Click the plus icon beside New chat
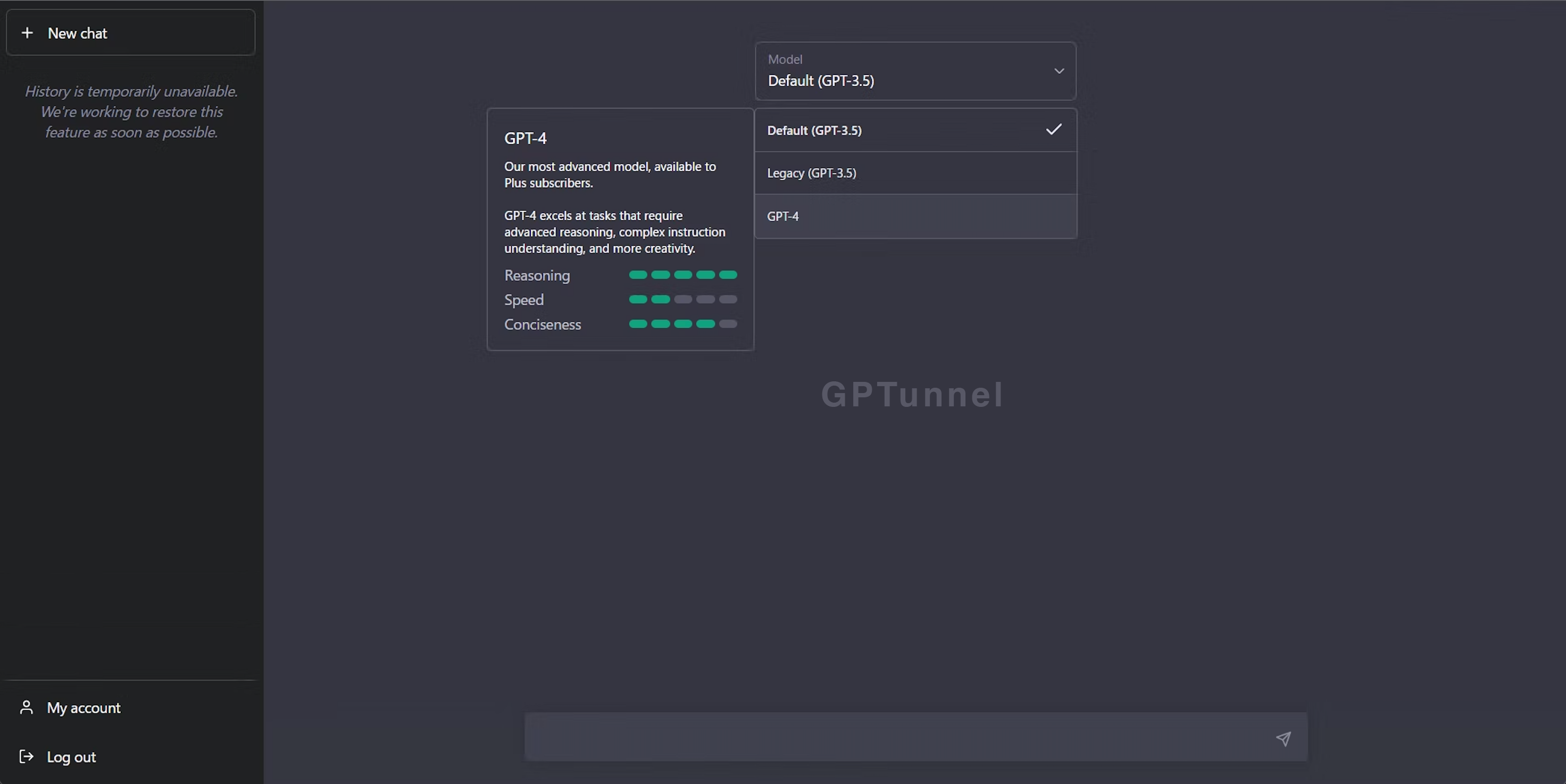Screen dimensions: 1566x784 [27, 33]
